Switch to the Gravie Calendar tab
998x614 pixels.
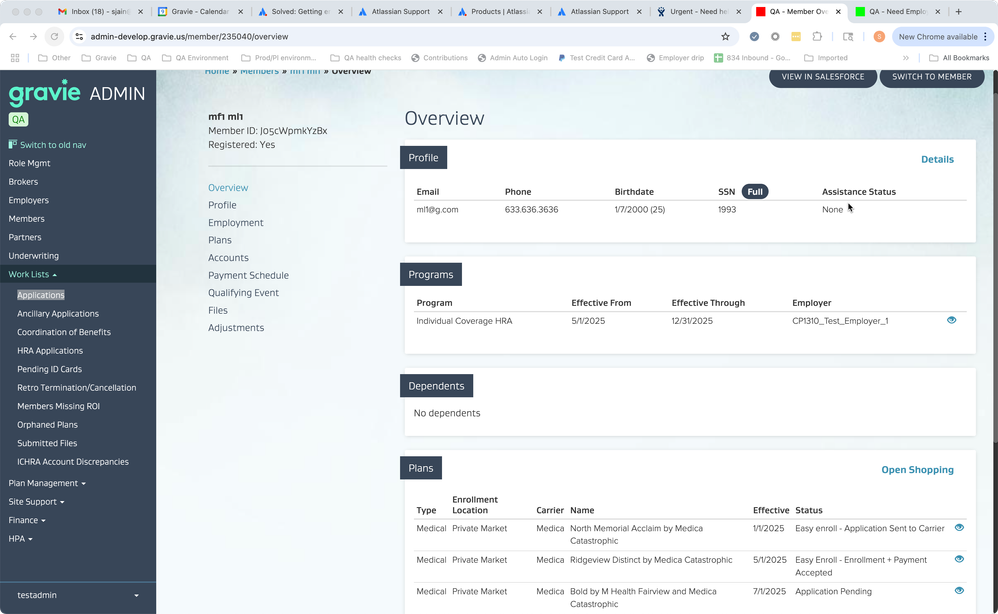tap(200, 11)
